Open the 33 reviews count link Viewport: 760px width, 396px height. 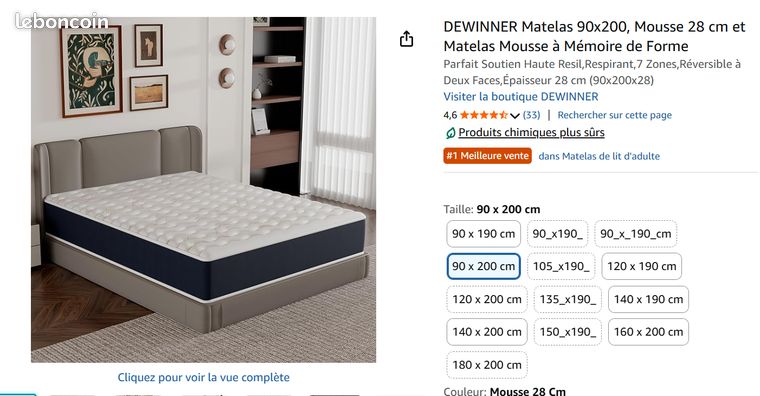tap(531, 115)
